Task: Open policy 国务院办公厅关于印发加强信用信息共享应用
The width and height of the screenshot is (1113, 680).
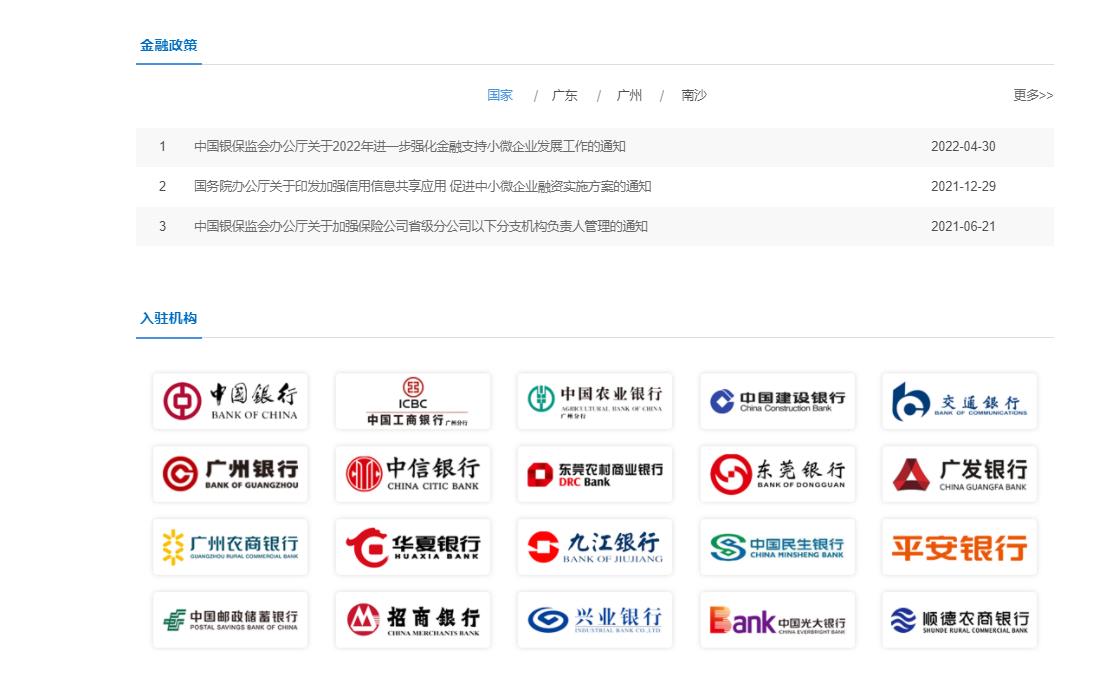Action: [422, 186]
